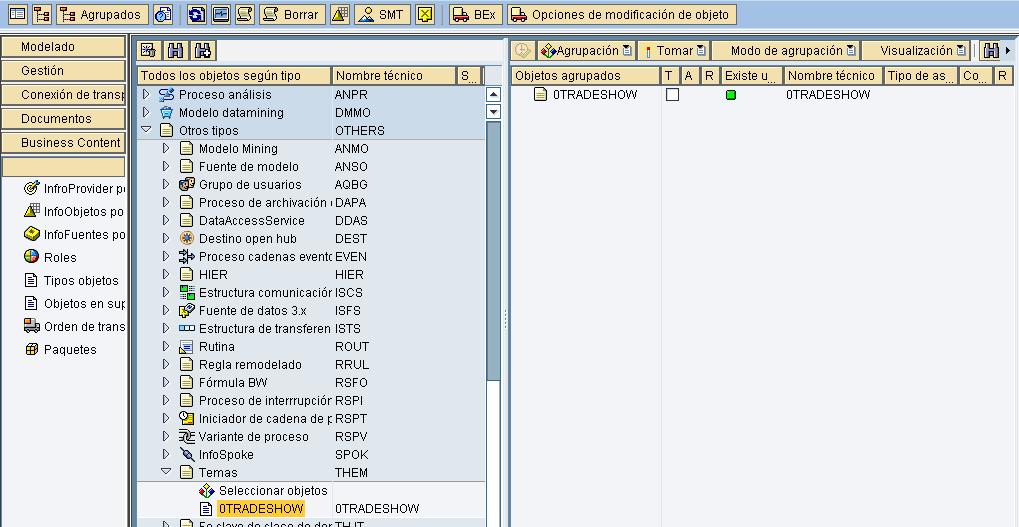Open the Agrupación dropdown
Screen dimensions: 1019x527
(x=586, y=51)
